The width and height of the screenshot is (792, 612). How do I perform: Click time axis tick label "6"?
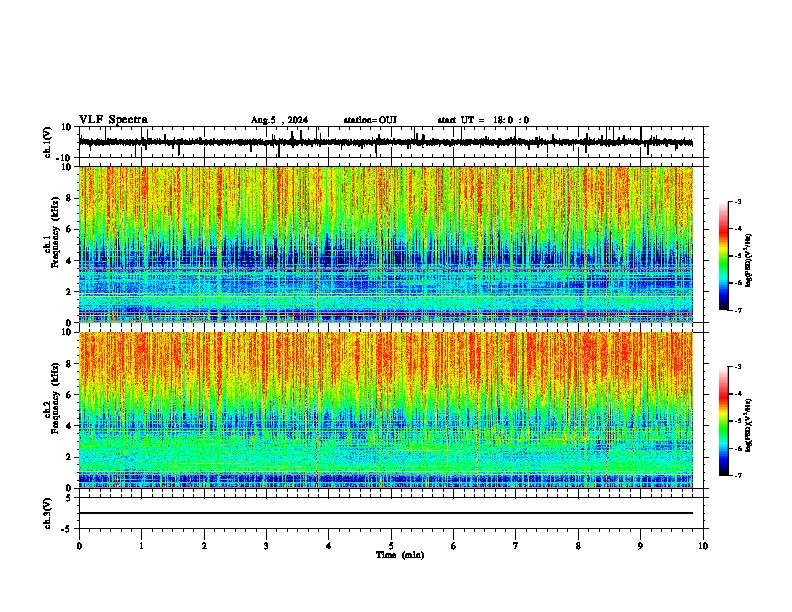click(x=454, y=546)
